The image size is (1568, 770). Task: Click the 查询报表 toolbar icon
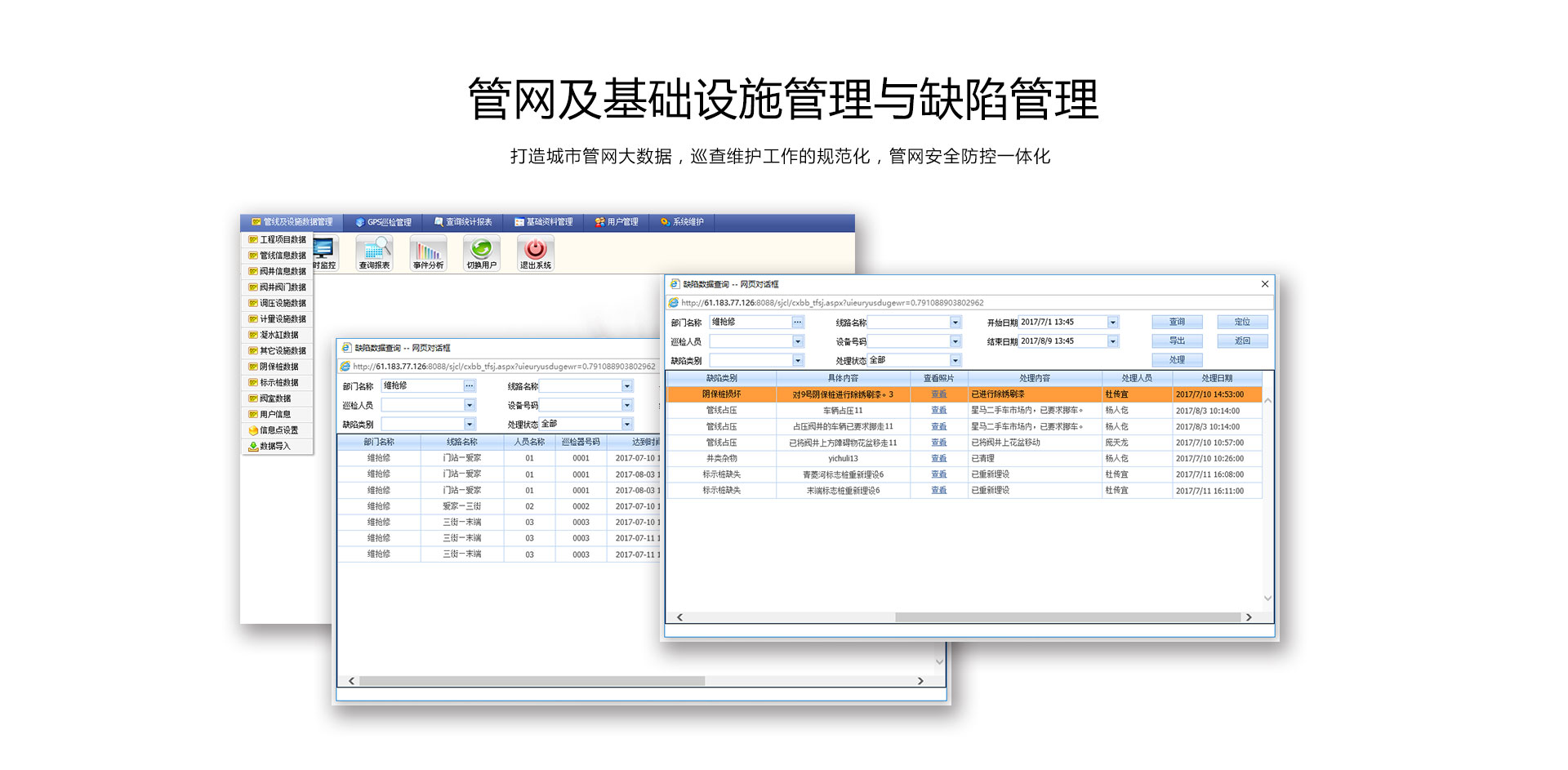coord(374,252)
